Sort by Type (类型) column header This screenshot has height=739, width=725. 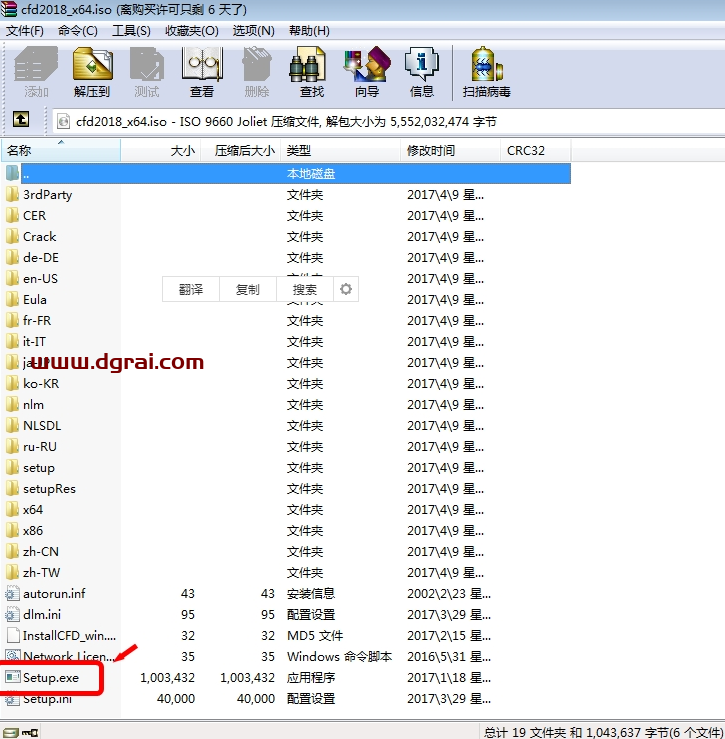click(x=341, y=150)
